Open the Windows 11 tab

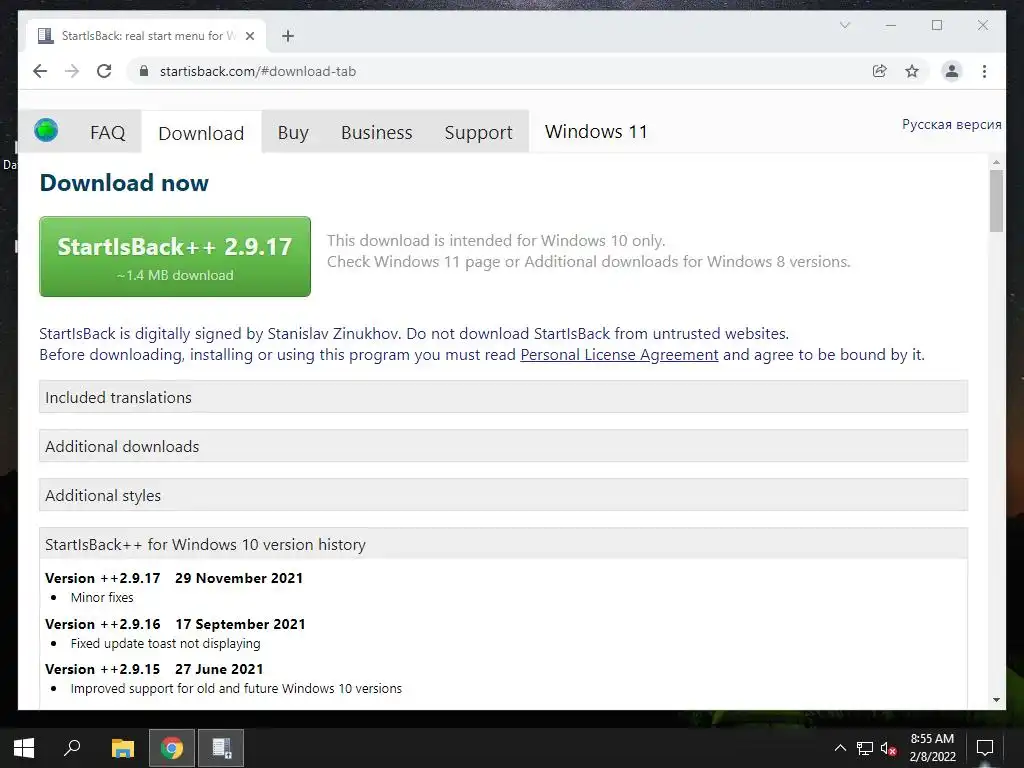coord(596,132)
